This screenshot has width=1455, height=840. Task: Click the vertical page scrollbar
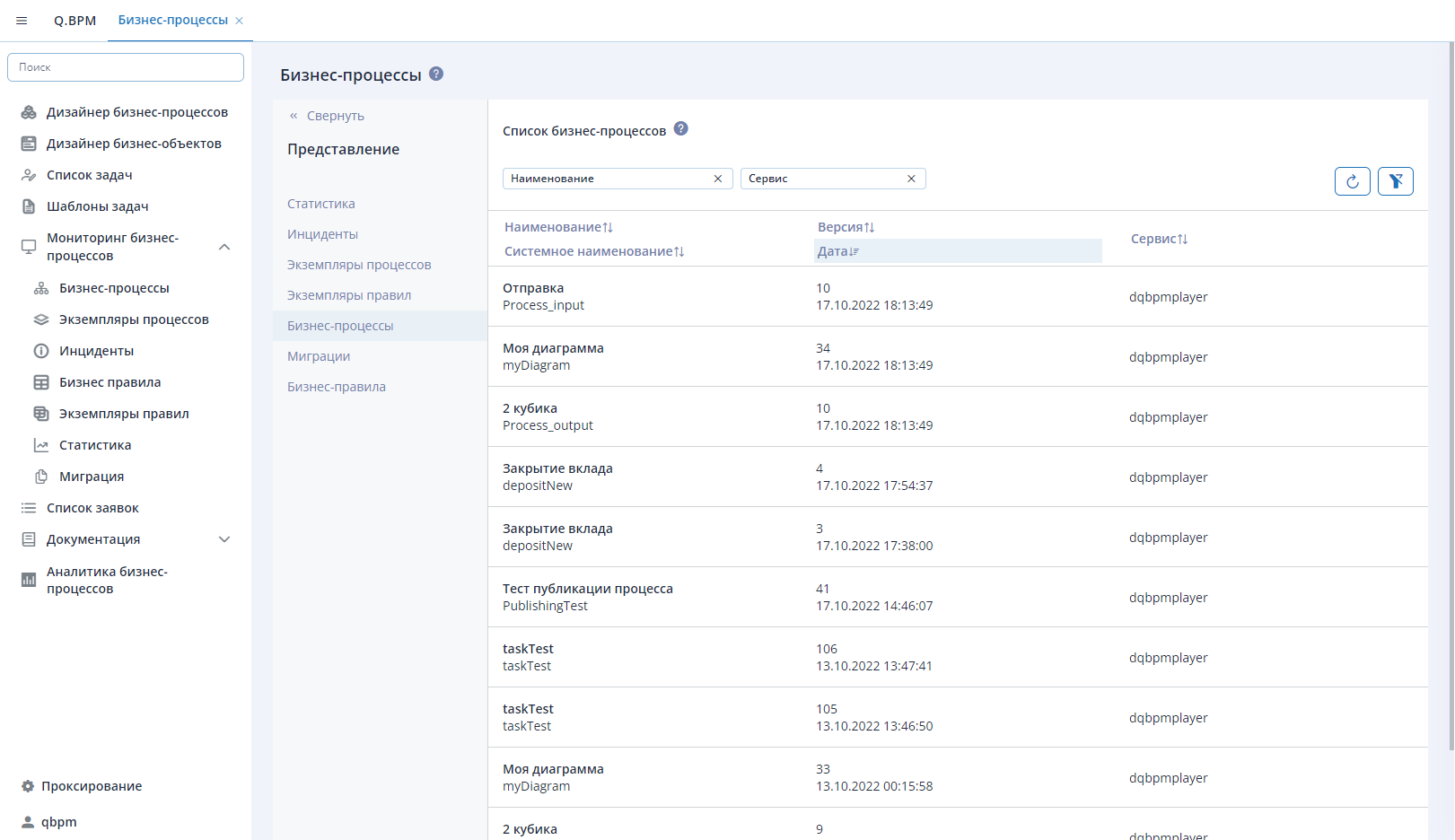point(1451,395)
